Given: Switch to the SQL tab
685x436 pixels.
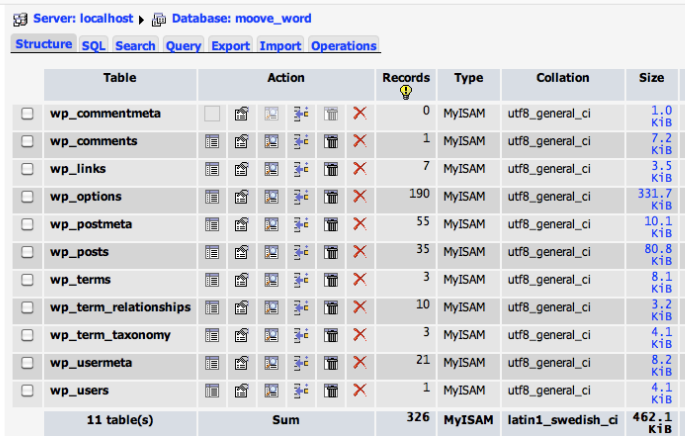Looking at the screenshot, I should (93, 46).
